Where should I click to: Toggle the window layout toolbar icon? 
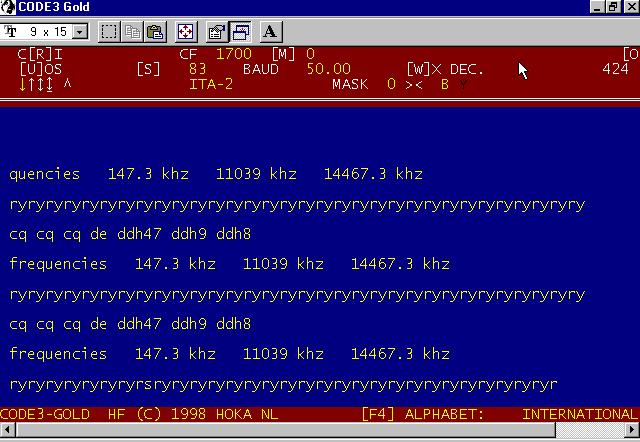tap(240, 31)
